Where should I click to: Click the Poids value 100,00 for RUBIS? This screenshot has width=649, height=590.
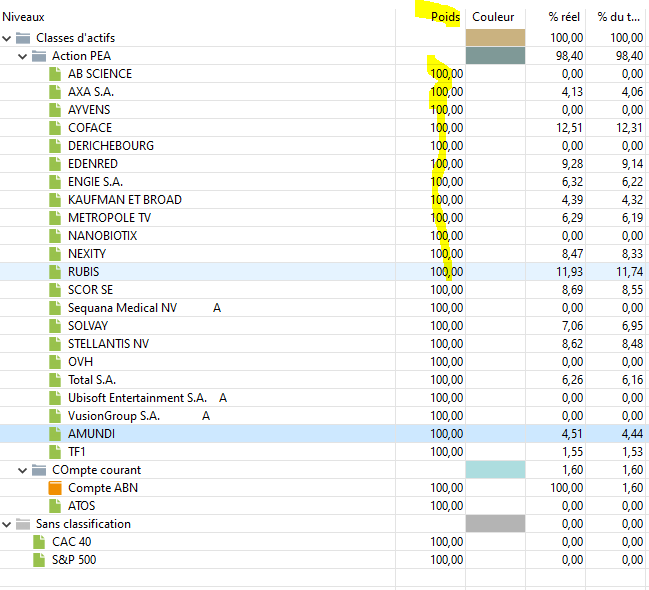click(x=447, y=272)
